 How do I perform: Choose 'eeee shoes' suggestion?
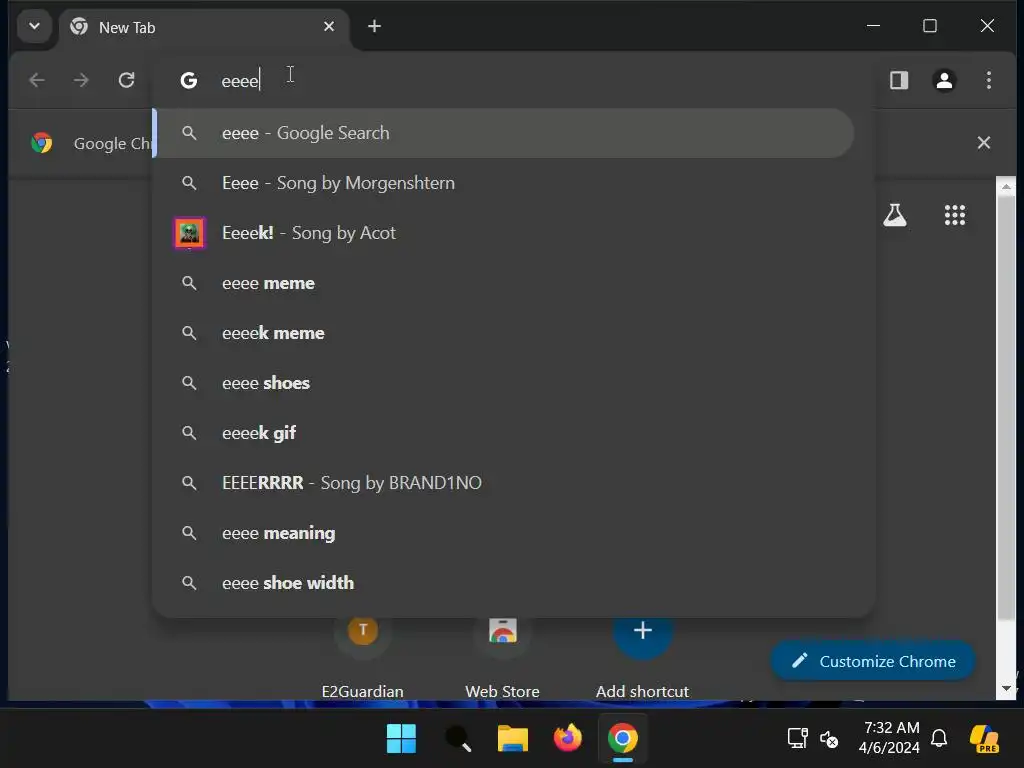point(504,383)
